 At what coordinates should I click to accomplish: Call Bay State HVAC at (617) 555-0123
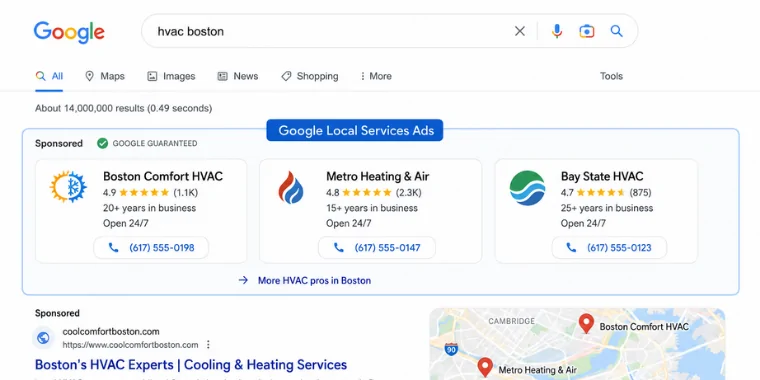coord(609,248)
